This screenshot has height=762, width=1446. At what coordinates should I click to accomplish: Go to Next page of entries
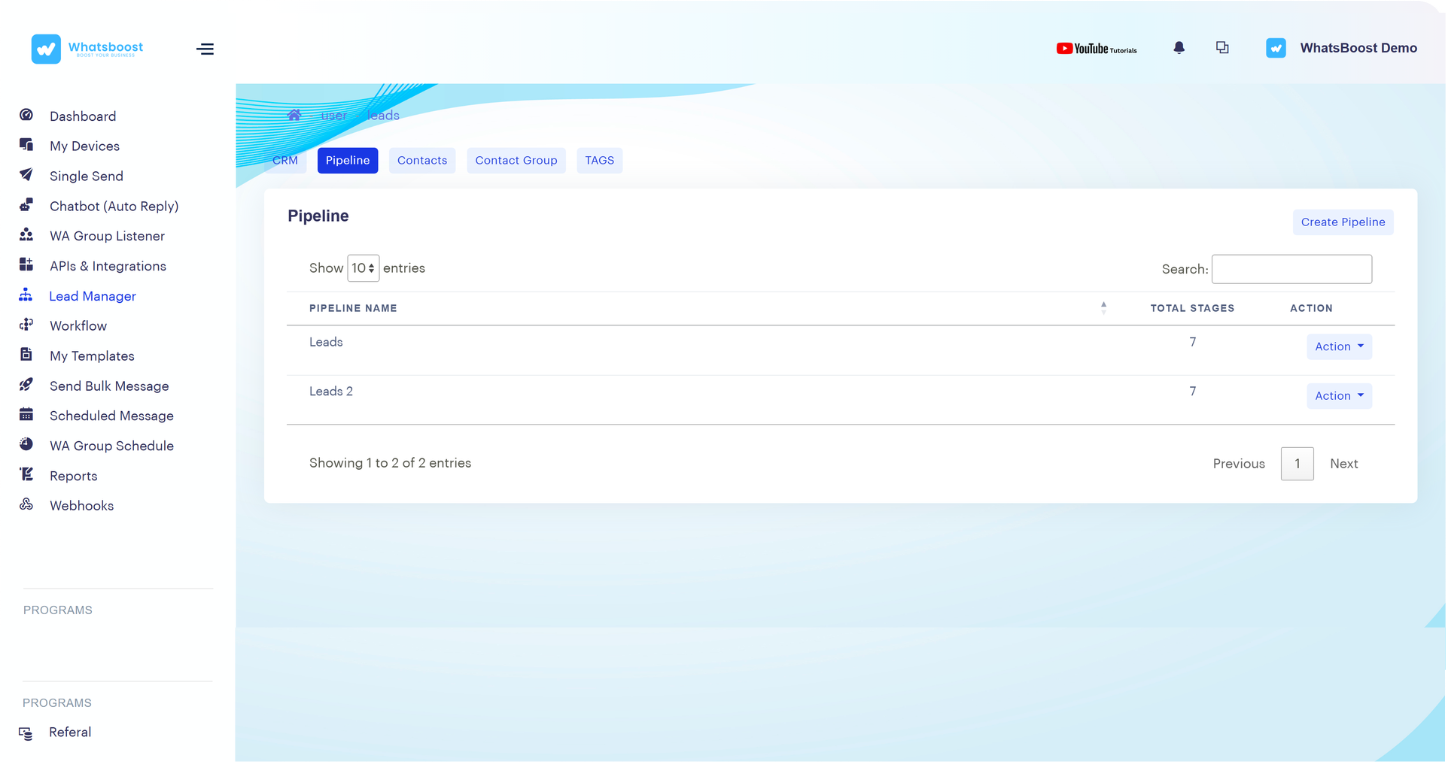[x=1343, y=464]
